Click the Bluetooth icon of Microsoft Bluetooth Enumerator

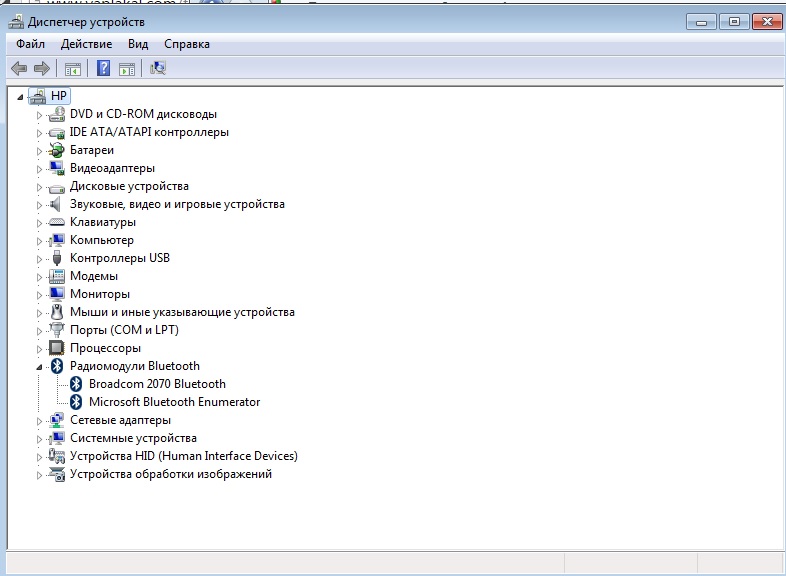pos(76,402)
